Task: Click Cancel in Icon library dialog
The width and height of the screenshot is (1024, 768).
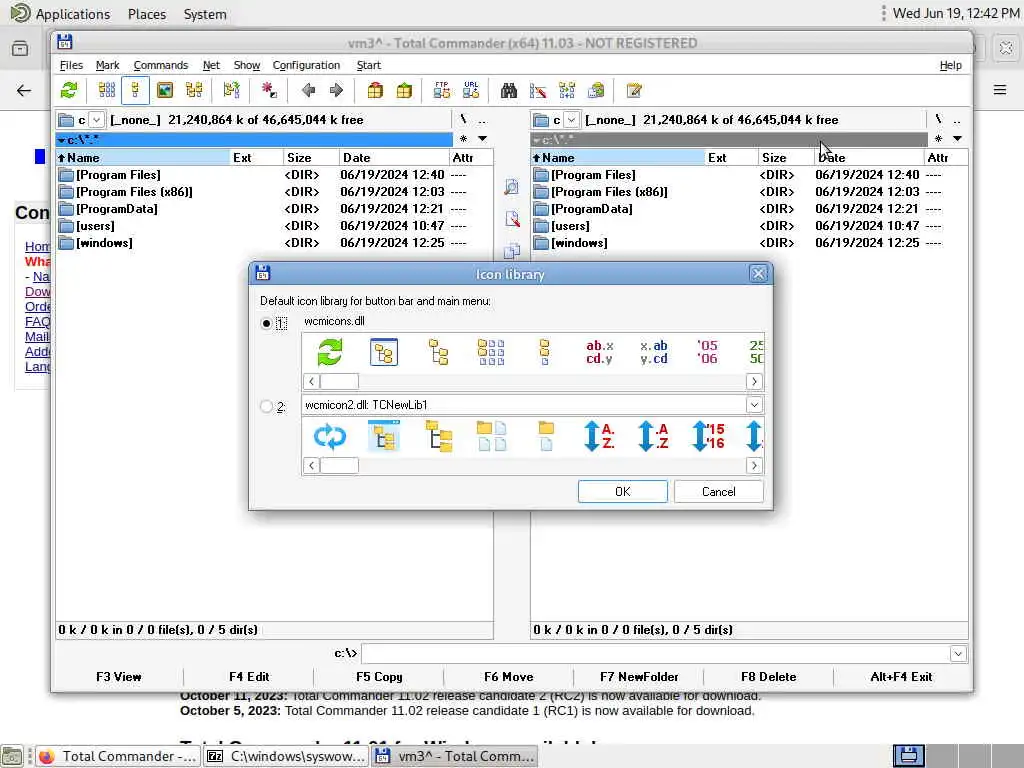Action: coord(718,492)
